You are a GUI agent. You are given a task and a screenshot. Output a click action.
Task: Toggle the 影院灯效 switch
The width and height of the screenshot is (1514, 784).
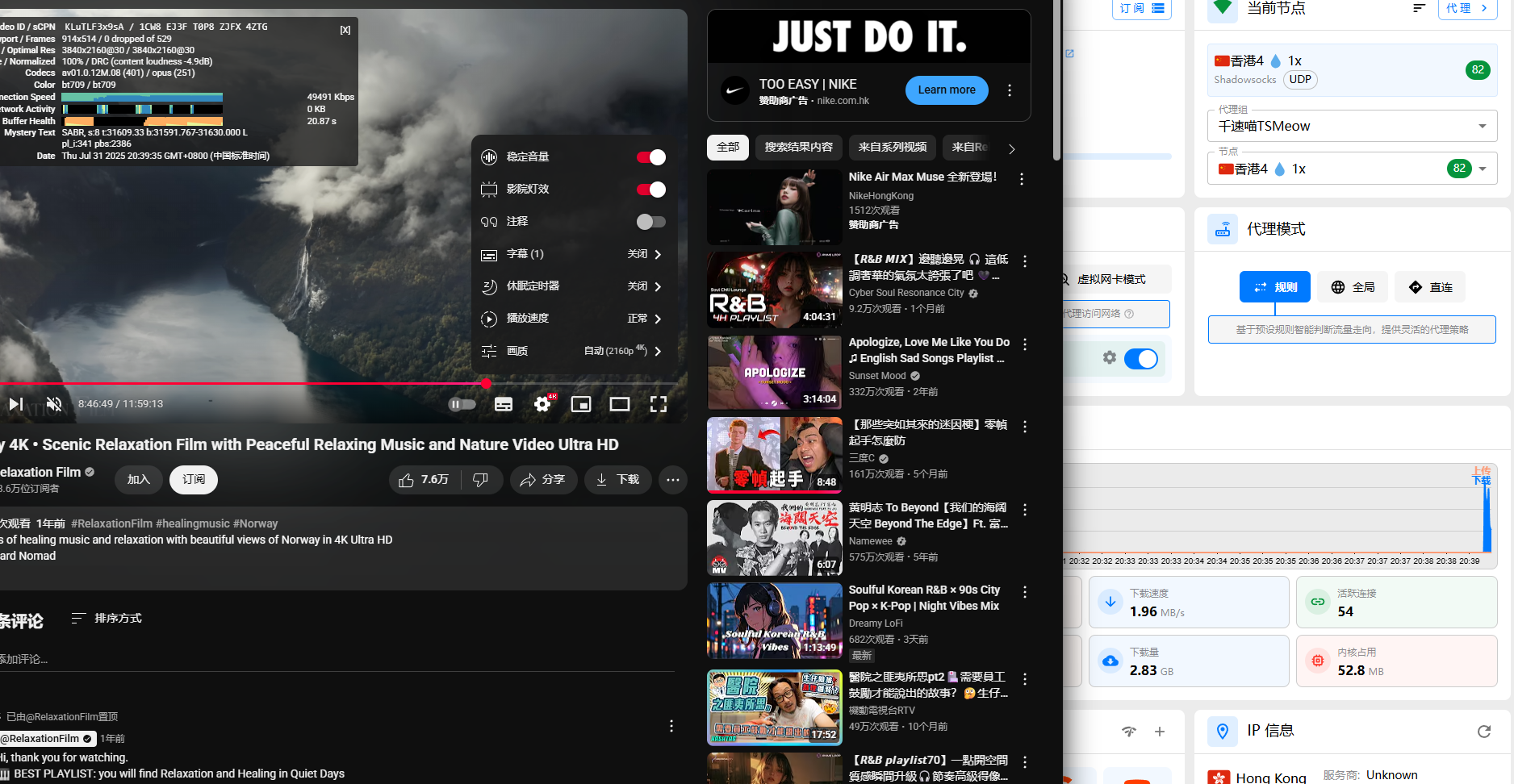(651, 190)
